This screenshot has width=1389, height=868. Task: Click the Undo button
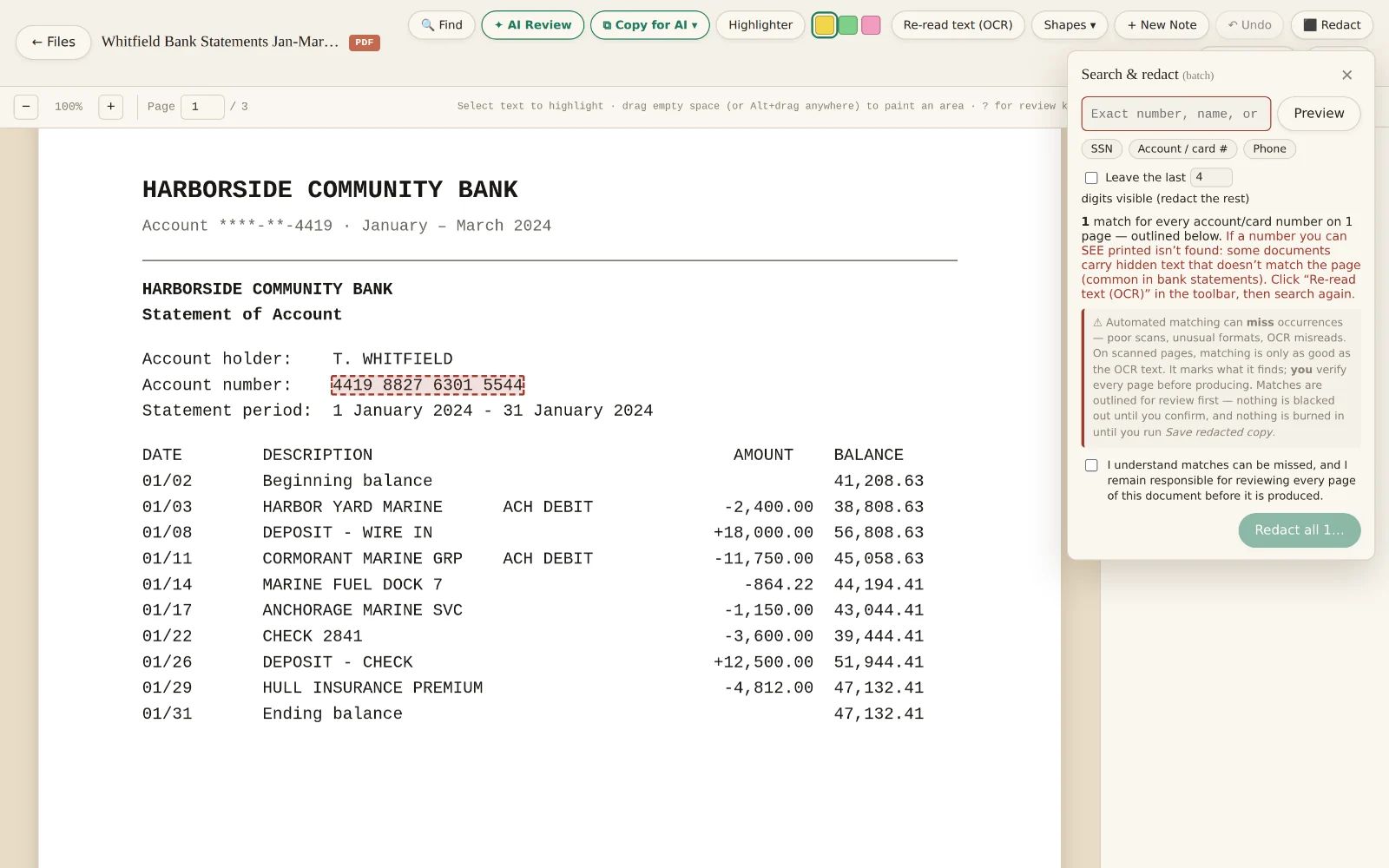1249,25
